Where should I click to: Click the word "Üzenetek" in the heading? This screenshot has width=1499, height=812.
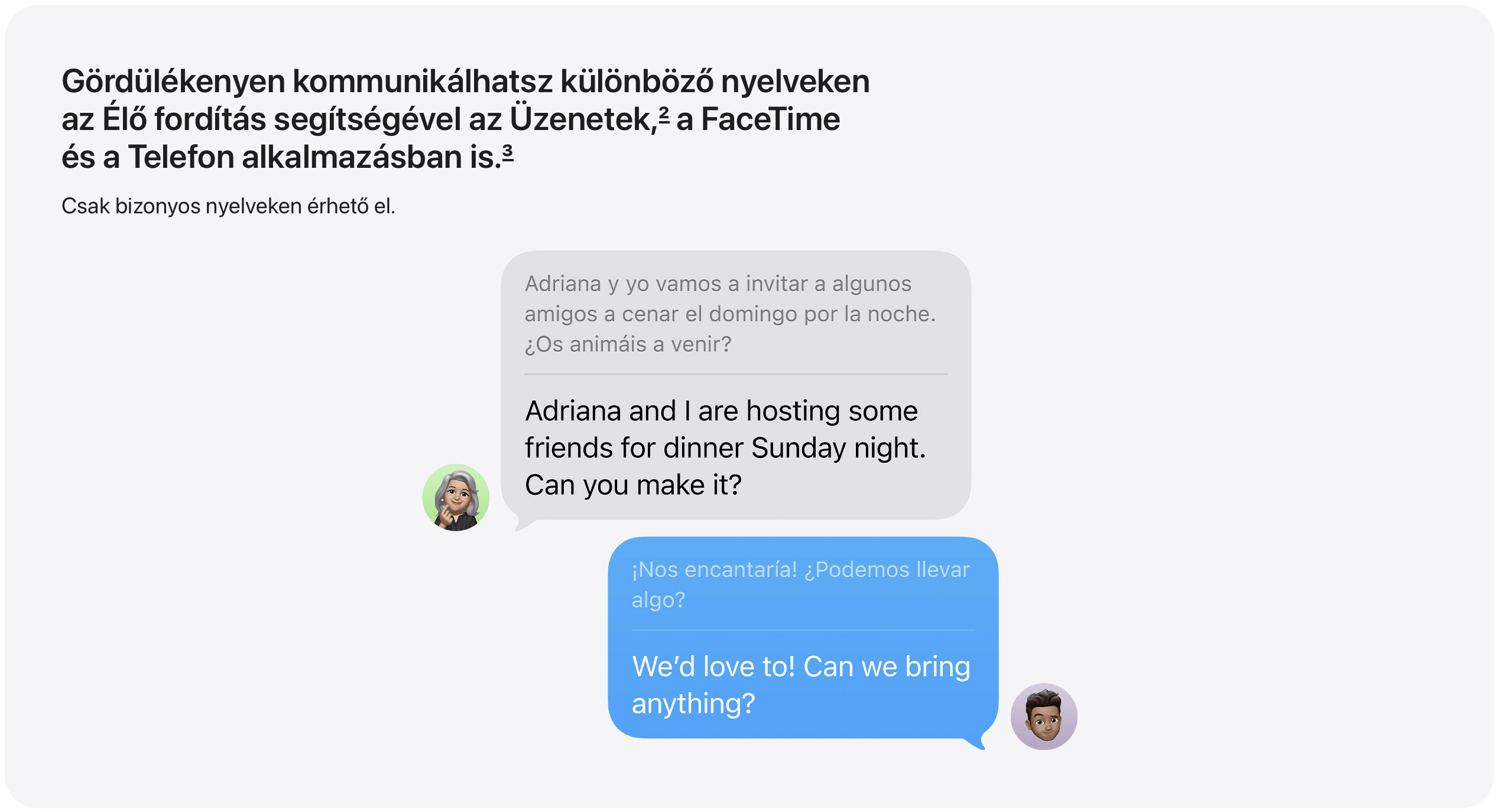click(583, 118)
